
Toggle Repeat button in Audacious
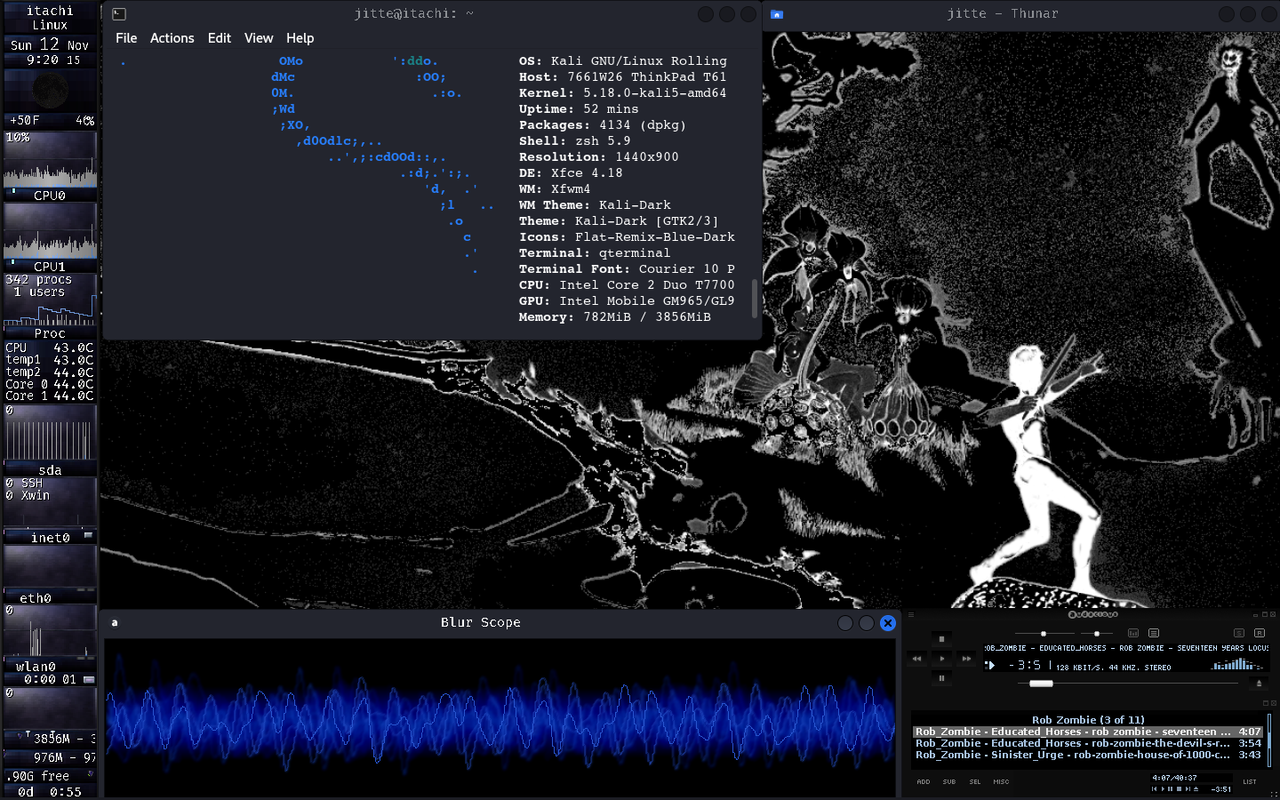point(1259,633)
